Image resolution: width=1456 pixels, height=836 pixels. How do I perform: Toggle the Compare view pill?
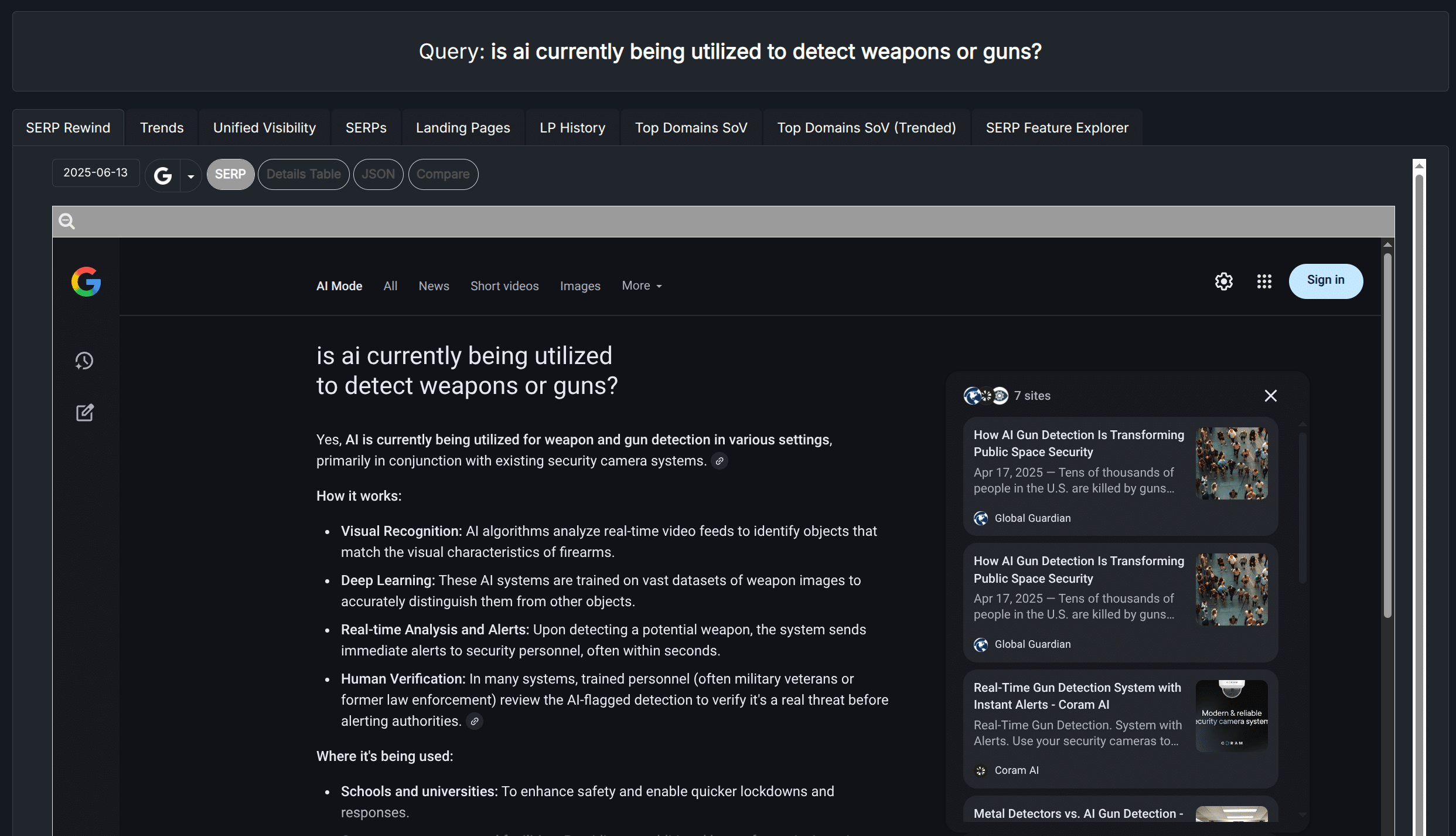tap(443, 174)
